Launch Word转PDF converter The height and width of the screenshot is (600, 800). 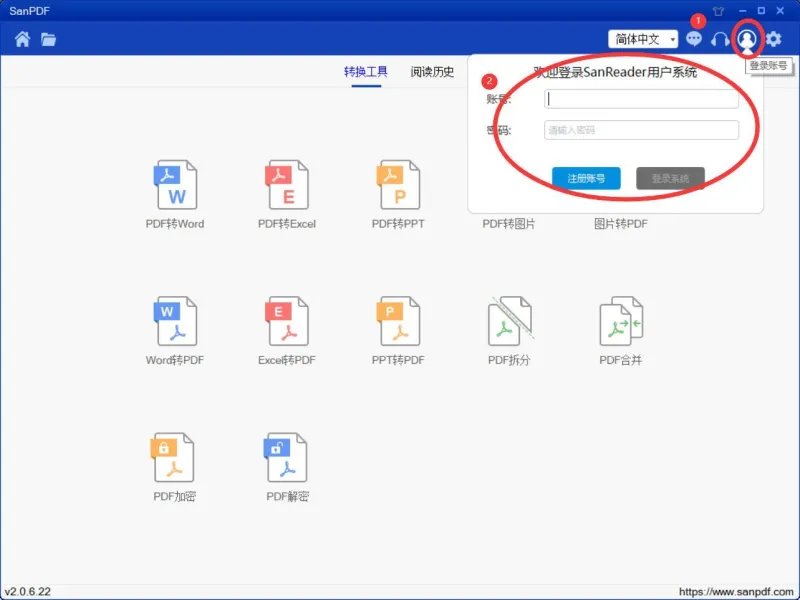pos(175,331)
